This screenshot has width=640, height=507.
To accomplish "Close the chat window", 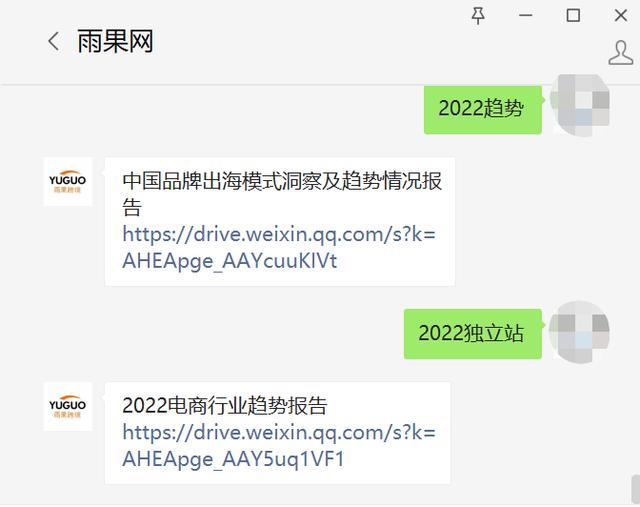I will tap(621, 16).
